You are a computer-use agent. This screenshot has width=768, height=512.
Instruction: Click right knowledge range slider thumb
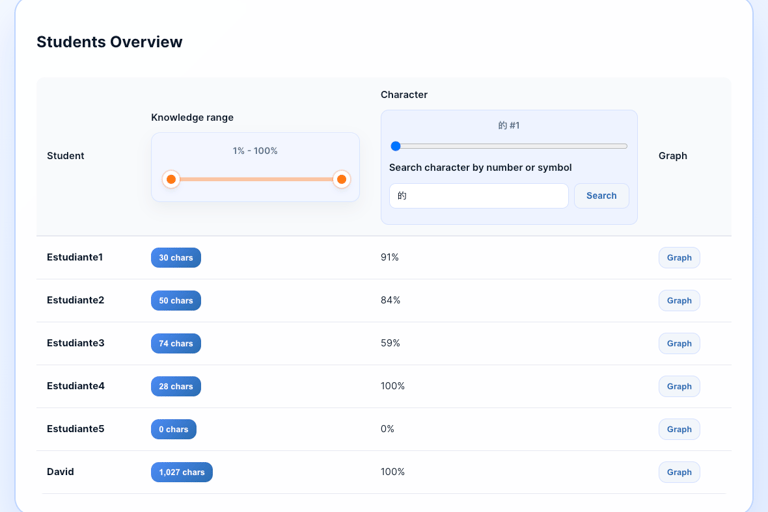pos(341,179)
